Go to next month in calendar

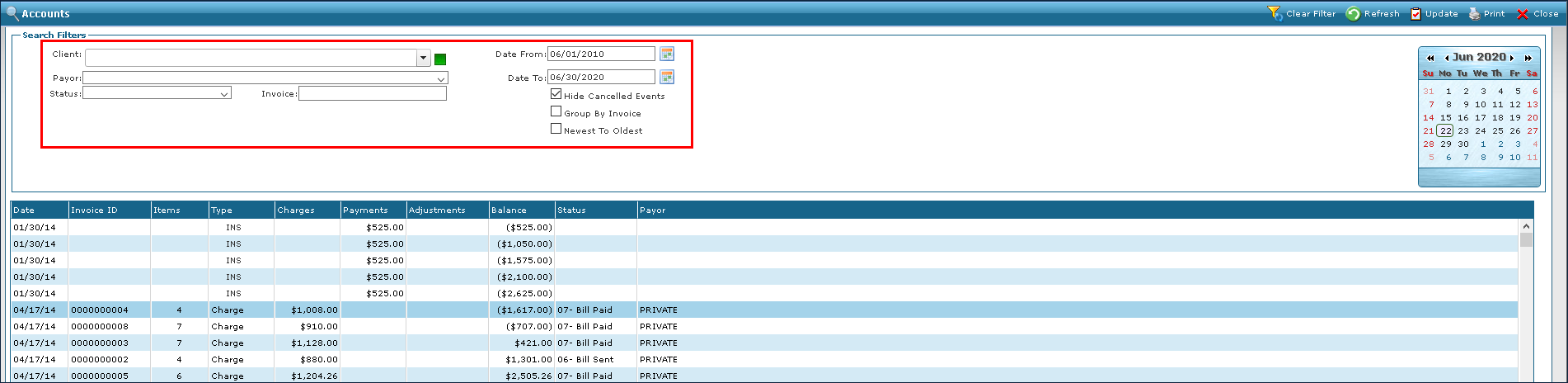tap(1512, 58)
